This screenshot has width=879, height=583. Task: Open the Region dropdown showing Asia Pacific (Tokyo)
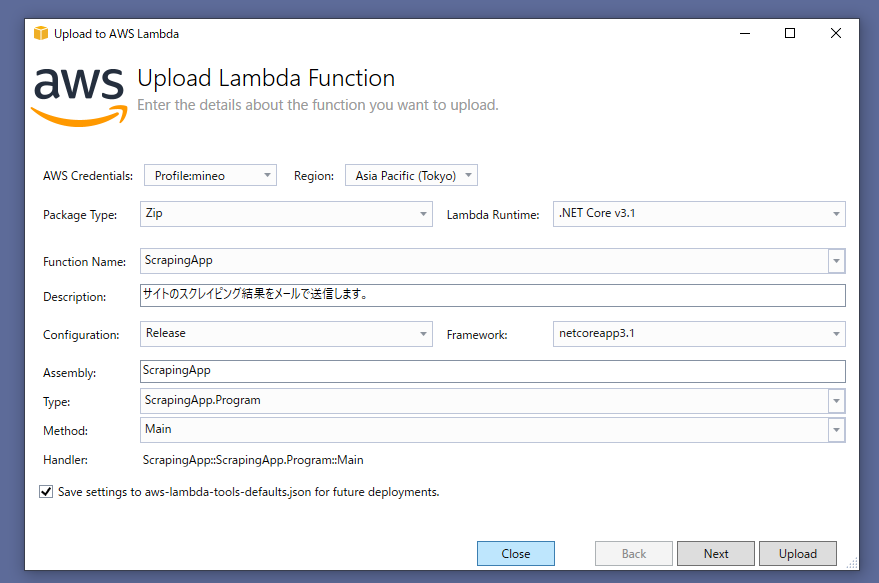(x=468, y=174)
